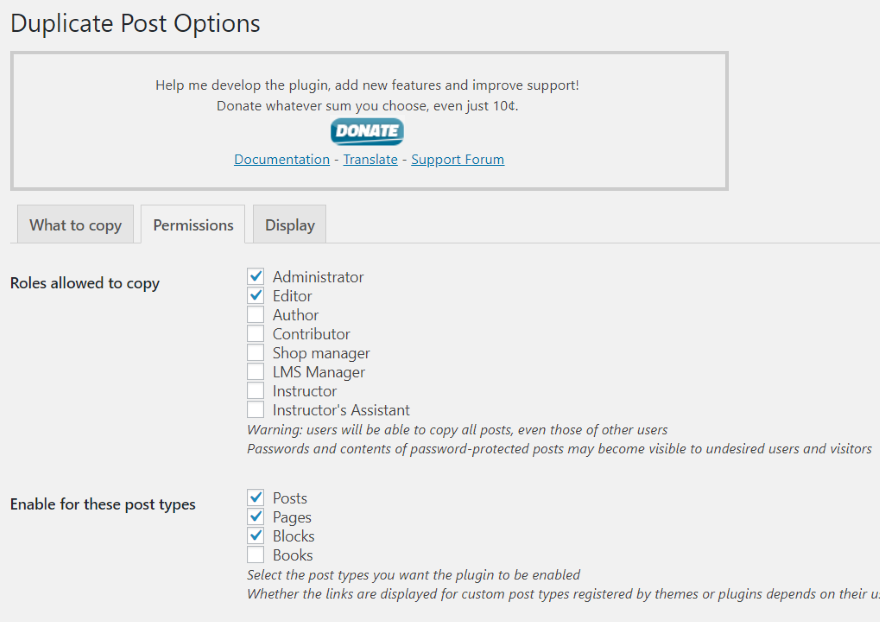Tick the LMS Manager checkbox

pyautogui.click(x=256, y=372)
